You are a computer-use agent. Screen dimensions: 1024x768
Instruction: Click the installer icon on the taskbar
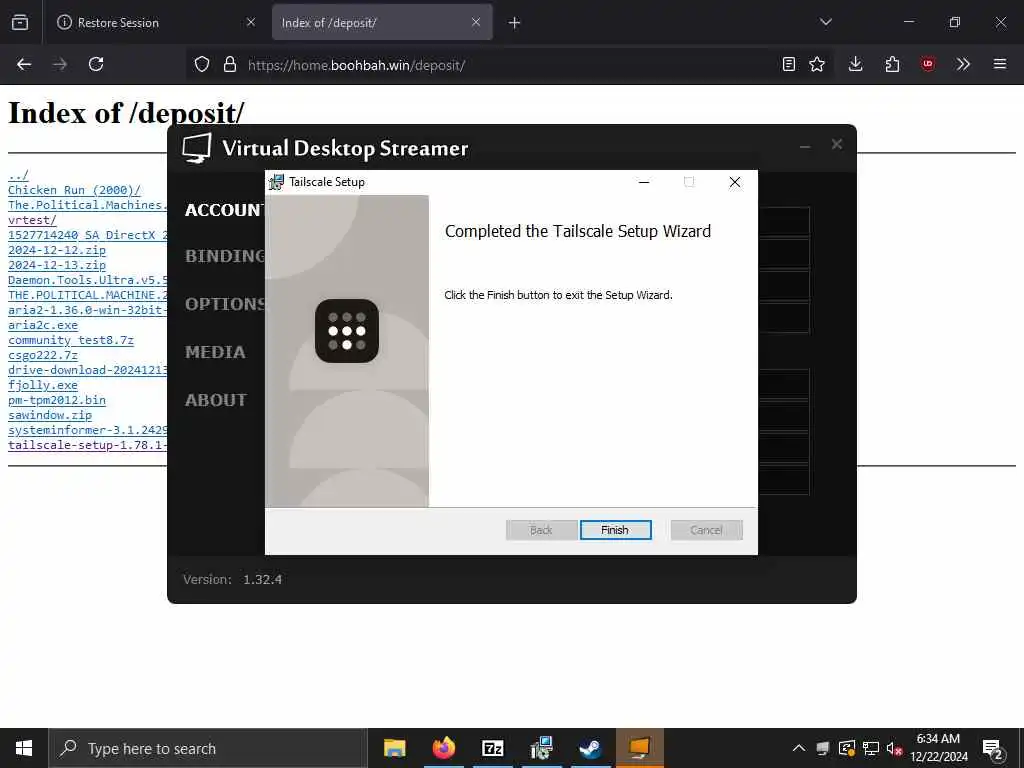pos(541,748)
